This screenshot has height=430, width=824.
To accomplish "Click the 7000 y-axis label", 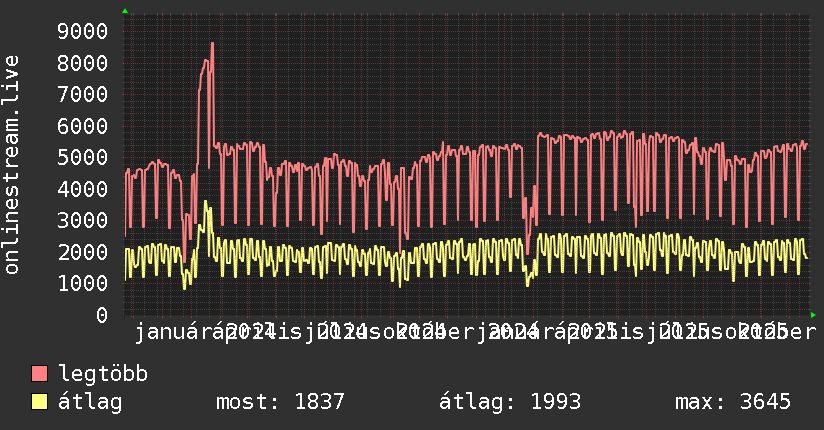I will 83,95.
